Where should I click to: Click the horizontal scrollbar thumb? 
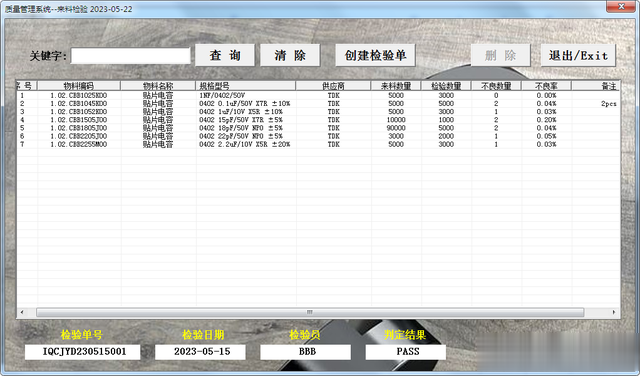coord(310,312)
